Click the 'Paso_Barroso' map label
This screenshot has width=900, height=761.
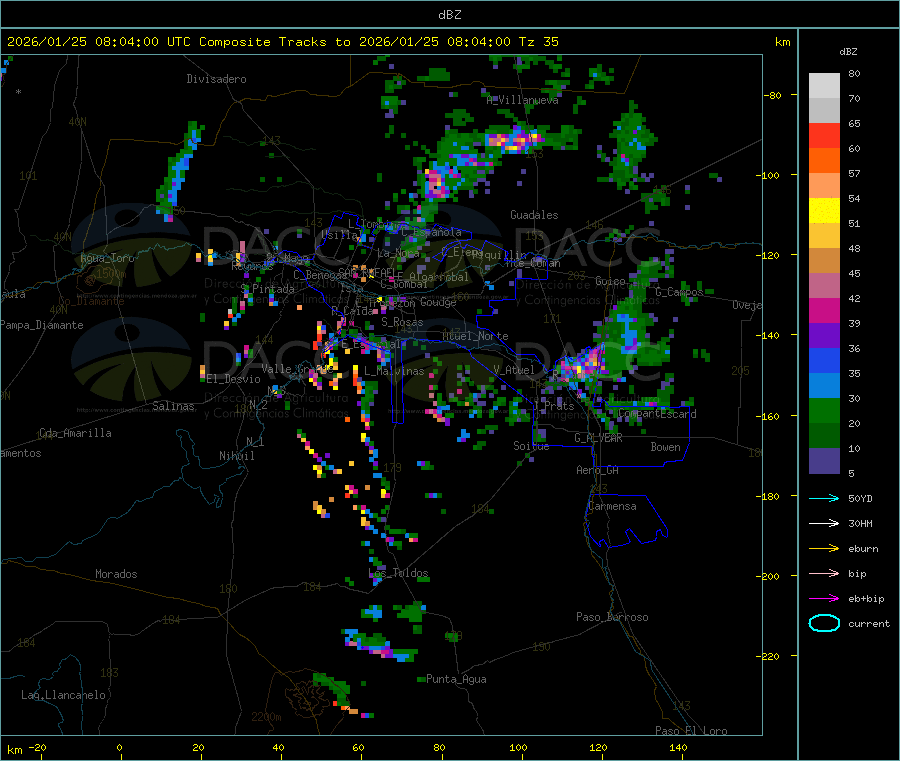click(612, 617)
